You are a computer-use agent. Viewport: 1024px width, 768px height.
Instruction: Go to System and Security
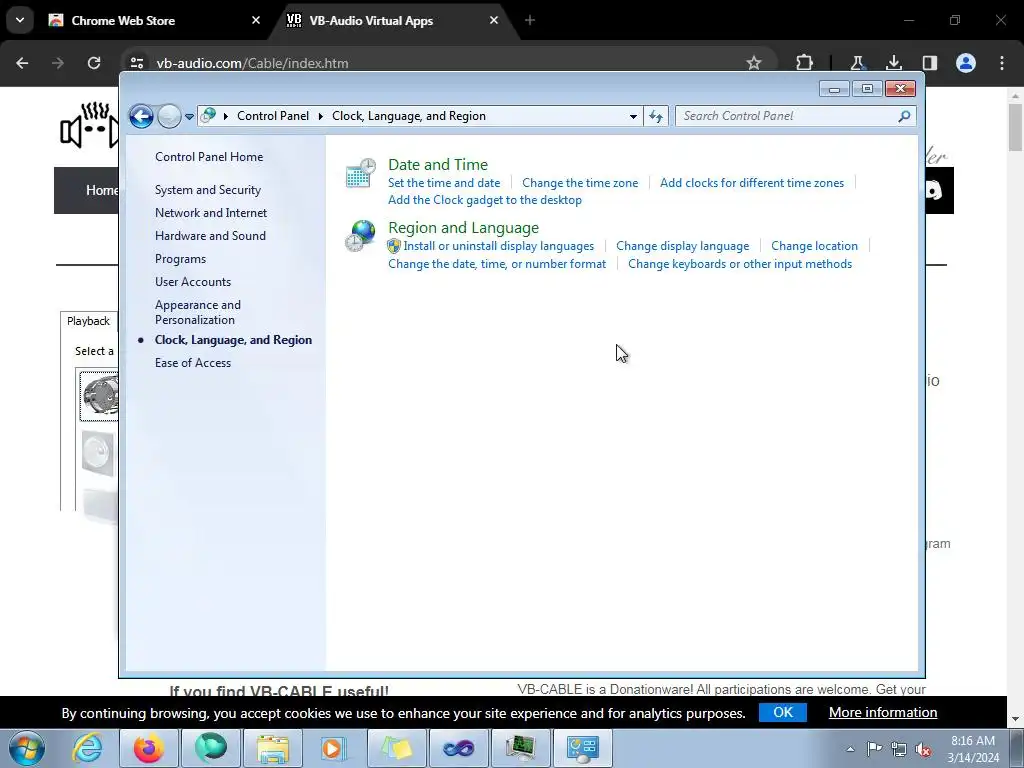click(x=208, y=190)
